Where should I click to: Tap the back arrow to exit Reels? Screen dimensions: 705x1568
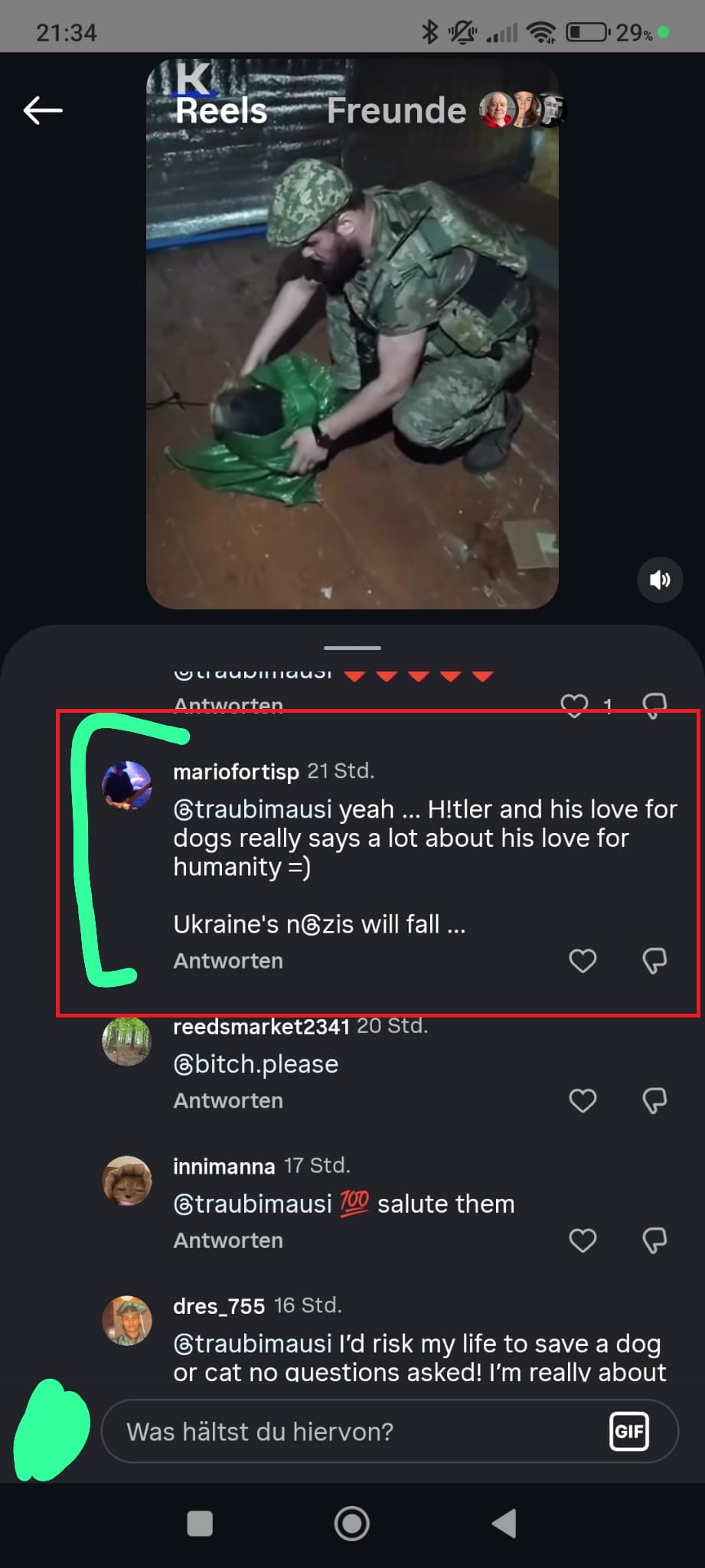[x=42, y=109]
